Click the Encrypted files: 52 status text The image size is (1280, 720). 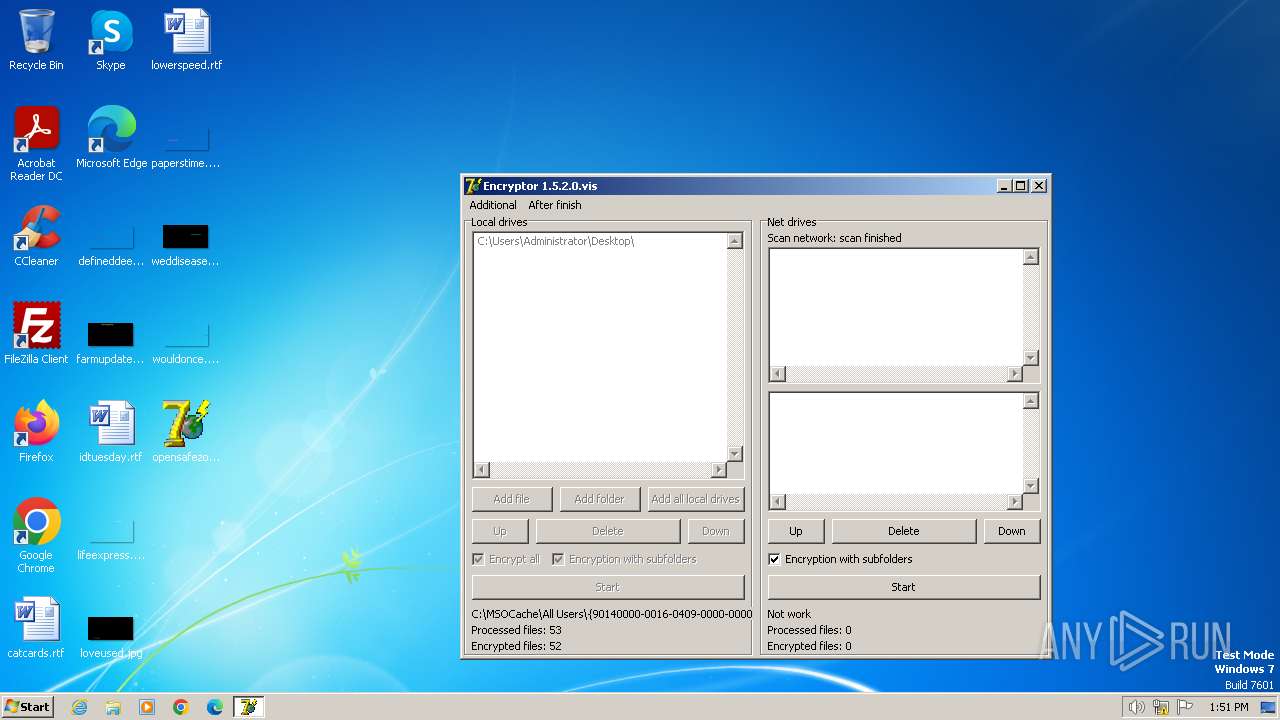click(516, 646)
